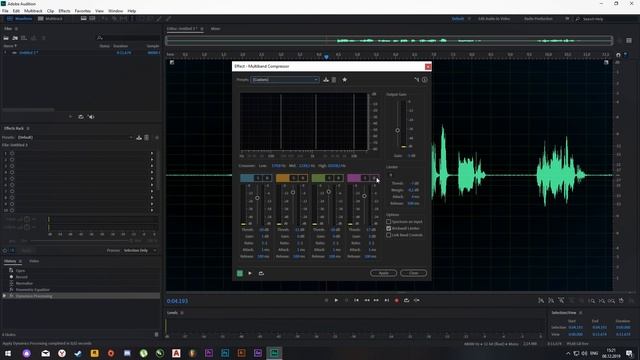Click Close in Multiband Compressor dialog

(413, 273)
